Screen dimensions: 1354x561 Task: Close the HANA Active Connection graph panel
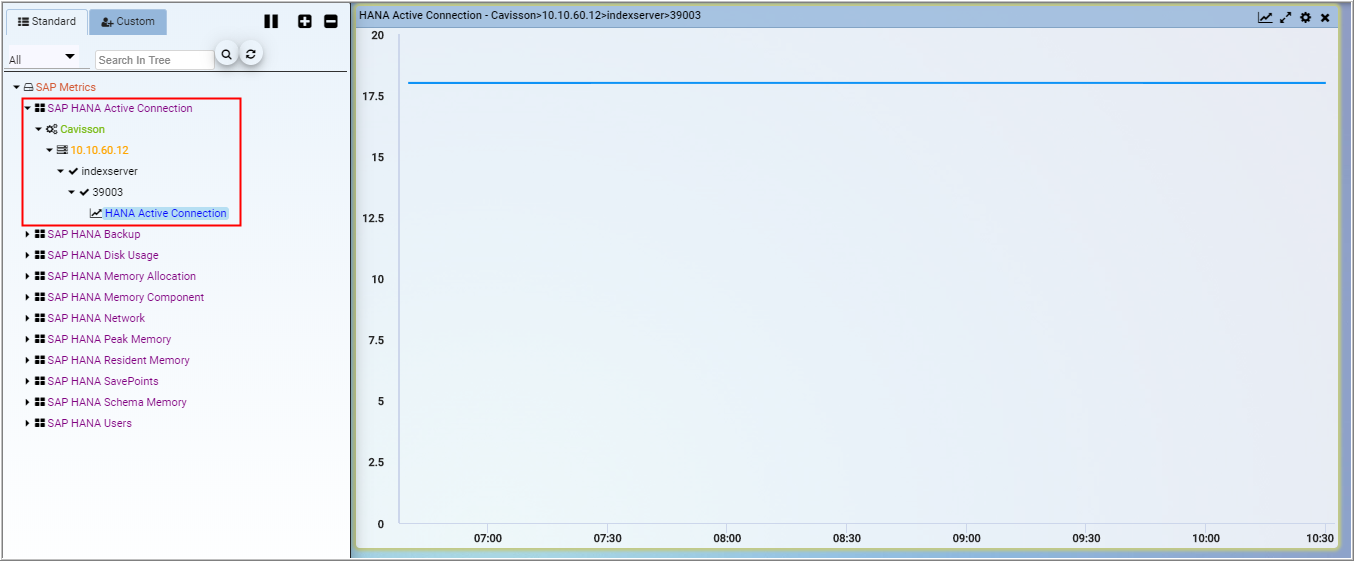point(1325,17)
